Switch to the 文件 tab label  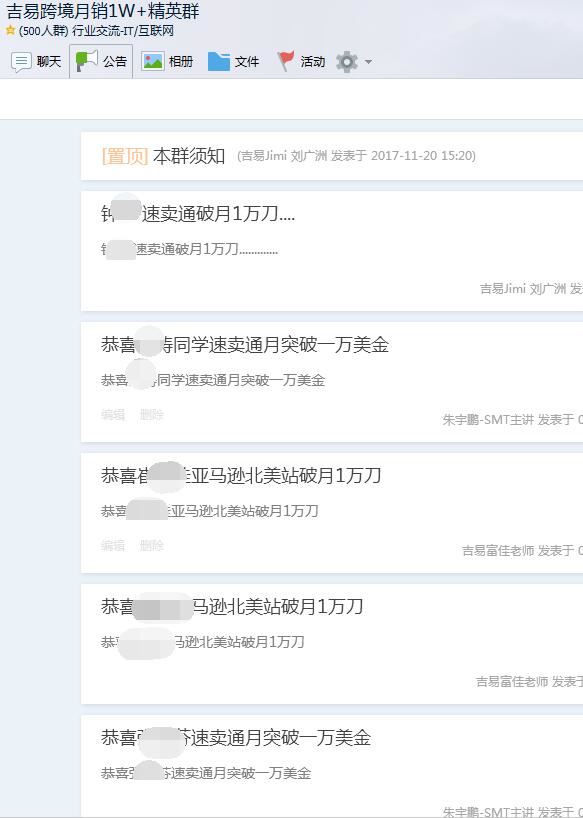click(x=247, y=62)
